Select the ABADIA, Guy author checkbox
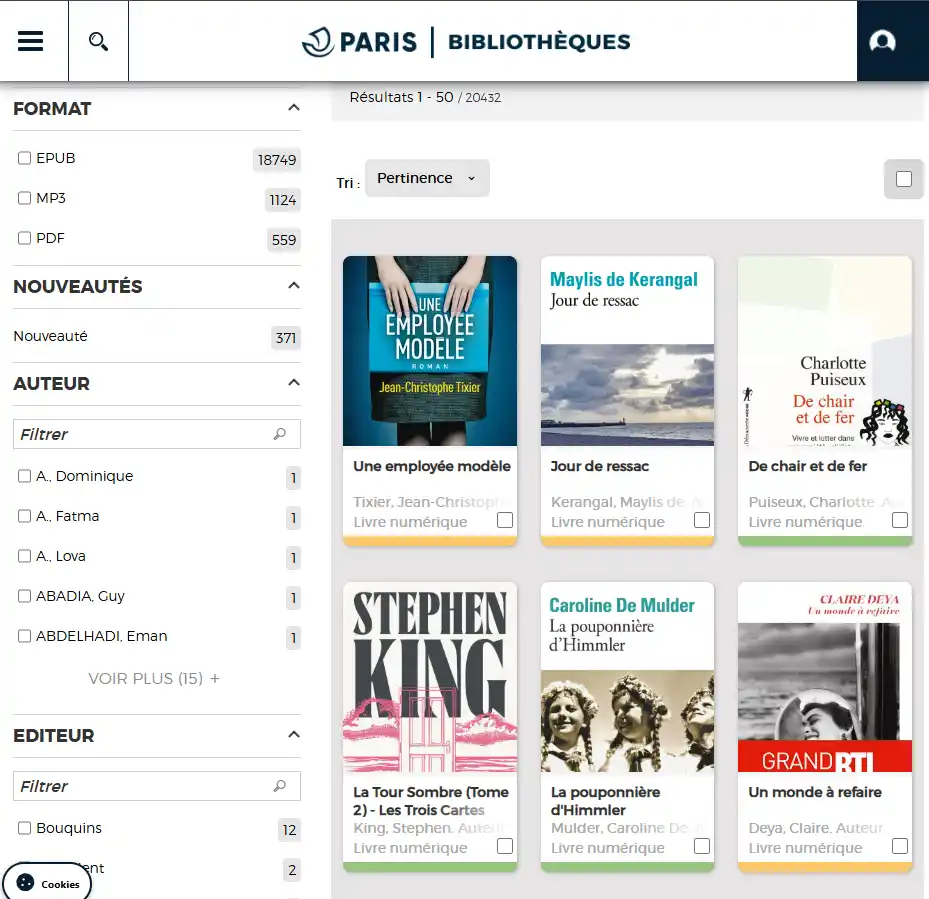The width and height of the screenshot is (929, 899). point(24,596)
